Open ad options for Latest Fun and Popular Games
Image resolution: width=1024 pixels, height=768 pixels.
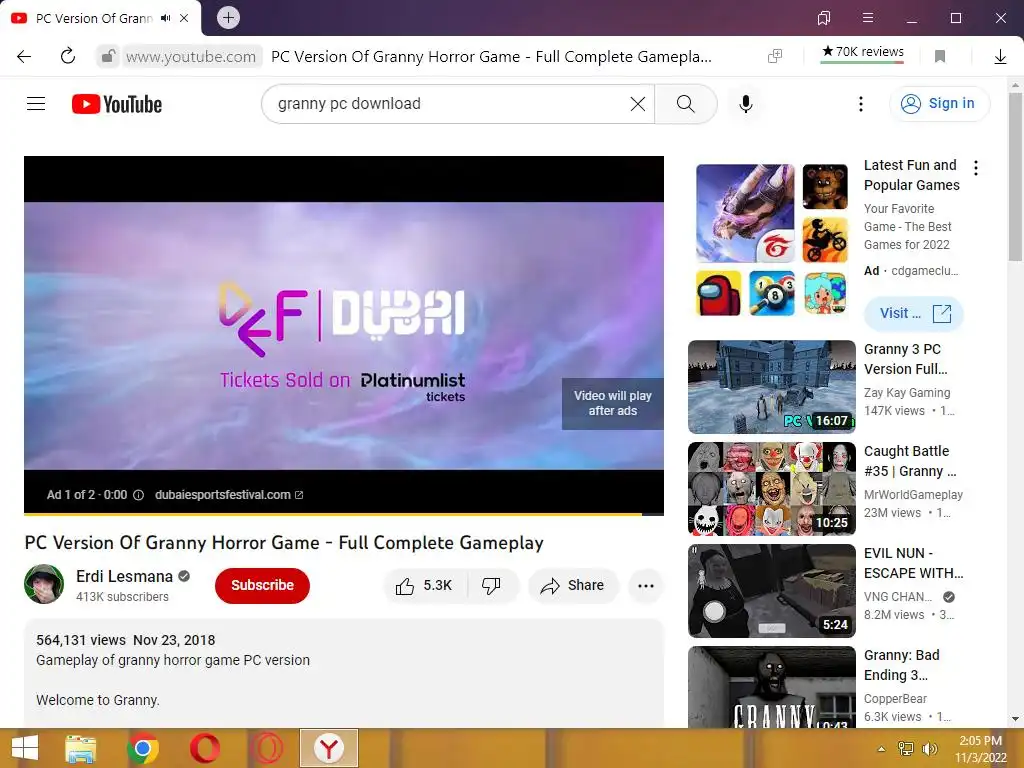976,168
